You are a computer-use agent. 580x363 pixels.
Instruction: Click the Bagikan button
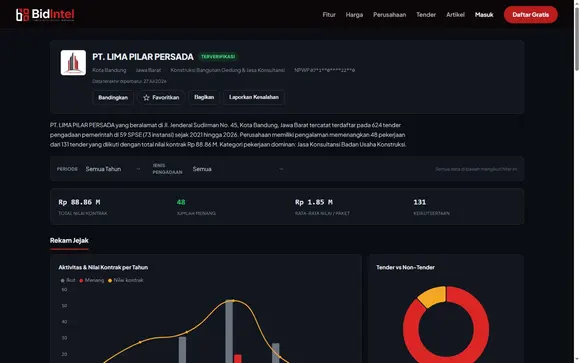[204, 97]
